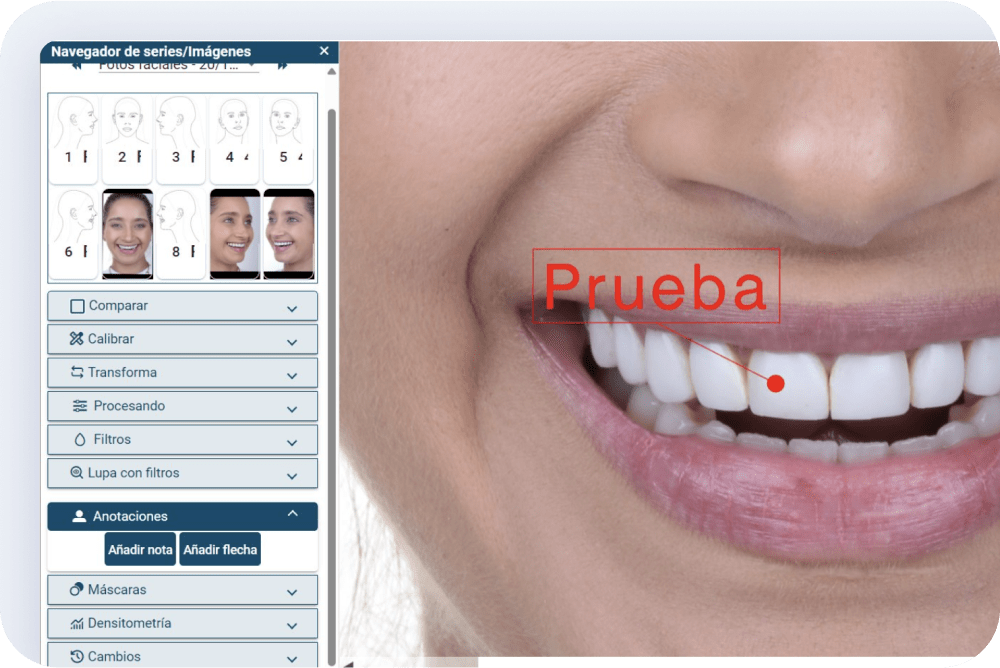The image size is (1000, 668).
Task: Click the Densitometría chart icon
Action: [x=77, y=623]
